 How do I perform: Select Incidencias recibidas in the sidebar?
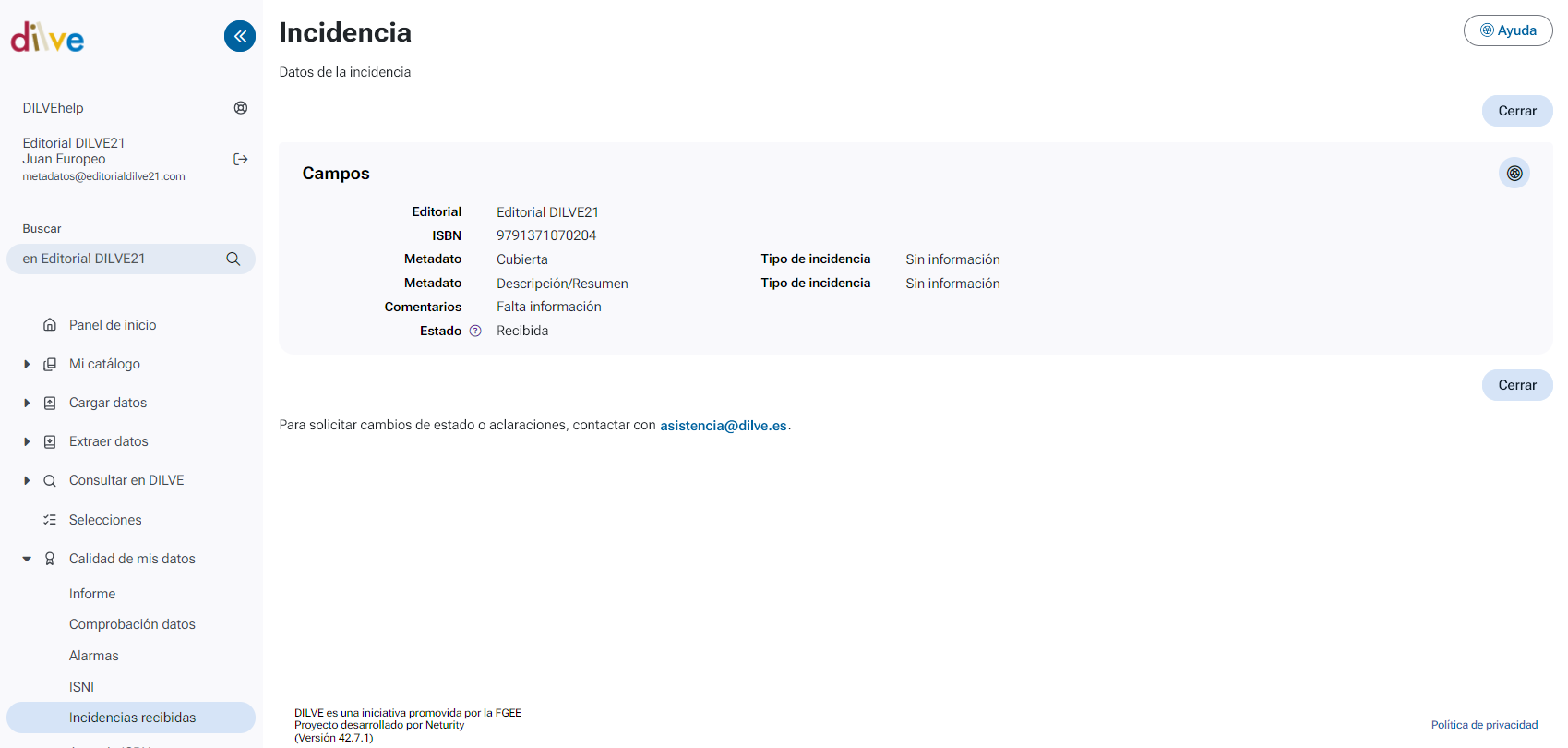131,718
